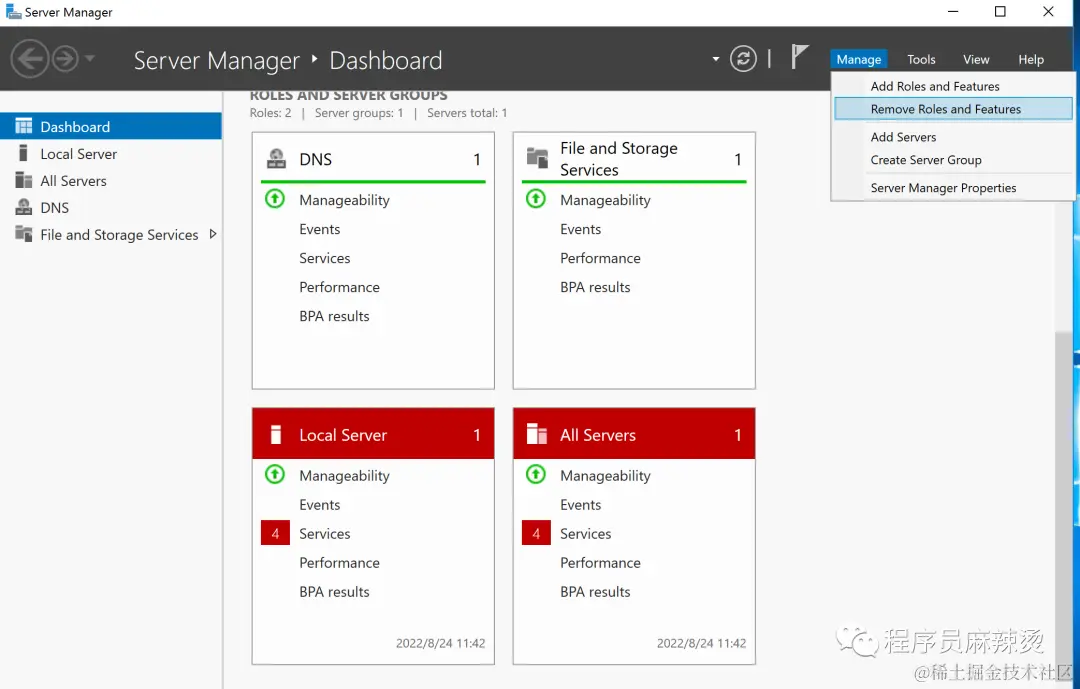
Task: Click red 4 alert badge in Local Server tile
Action: [x=275, y=533]
